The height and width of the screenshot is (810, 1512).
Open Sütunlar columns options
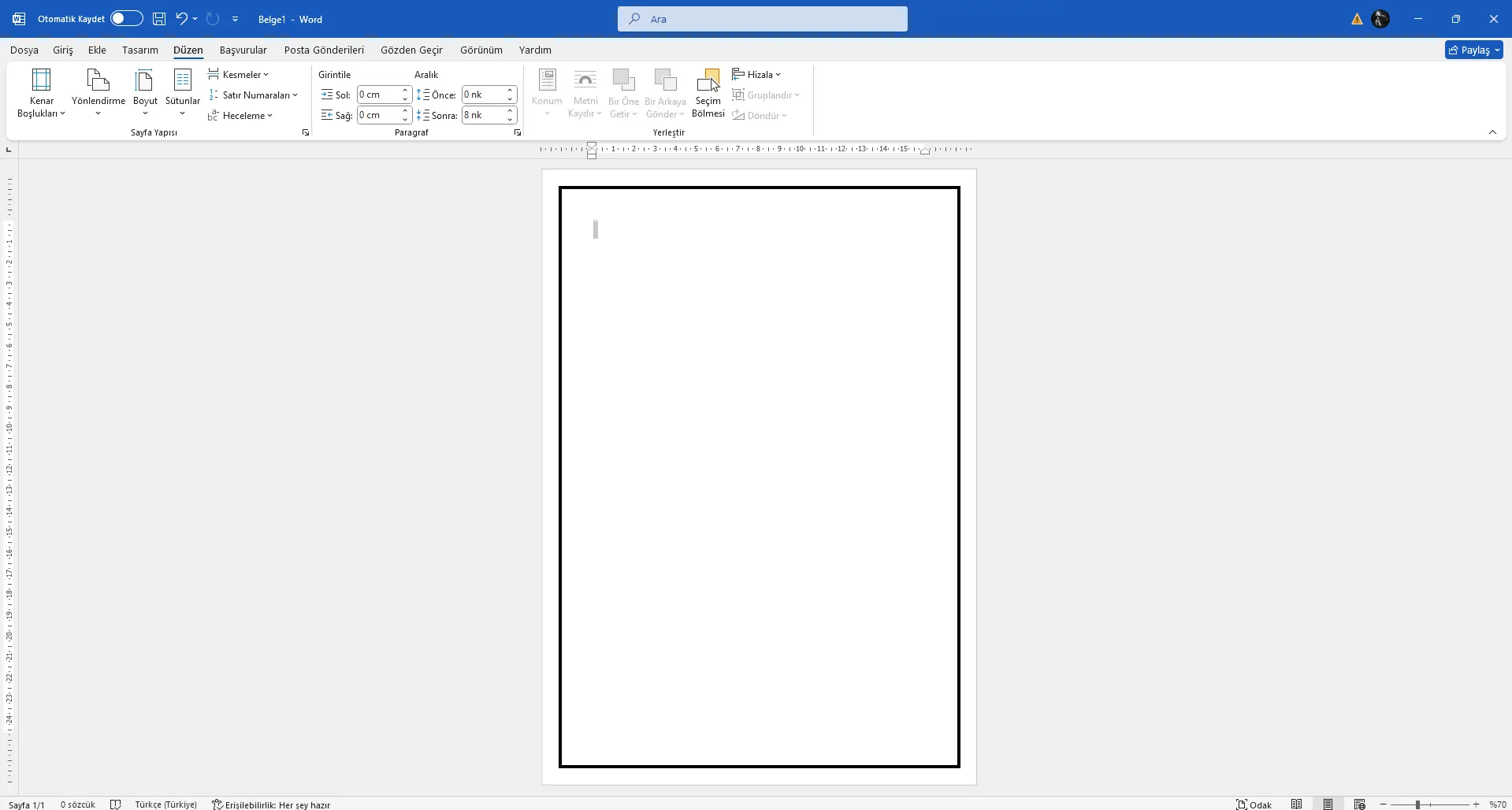[x=183, y=93]
